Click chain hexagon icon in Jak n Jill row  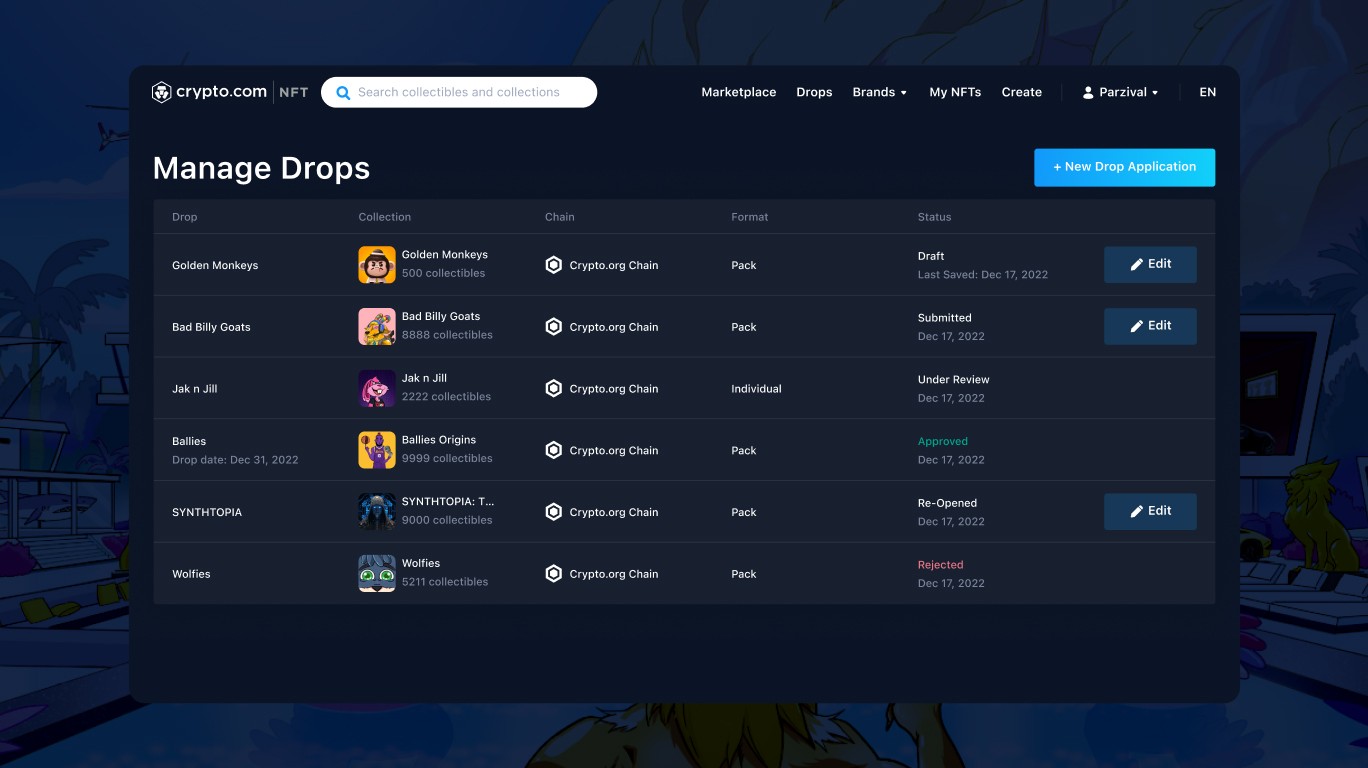(554, 389)
